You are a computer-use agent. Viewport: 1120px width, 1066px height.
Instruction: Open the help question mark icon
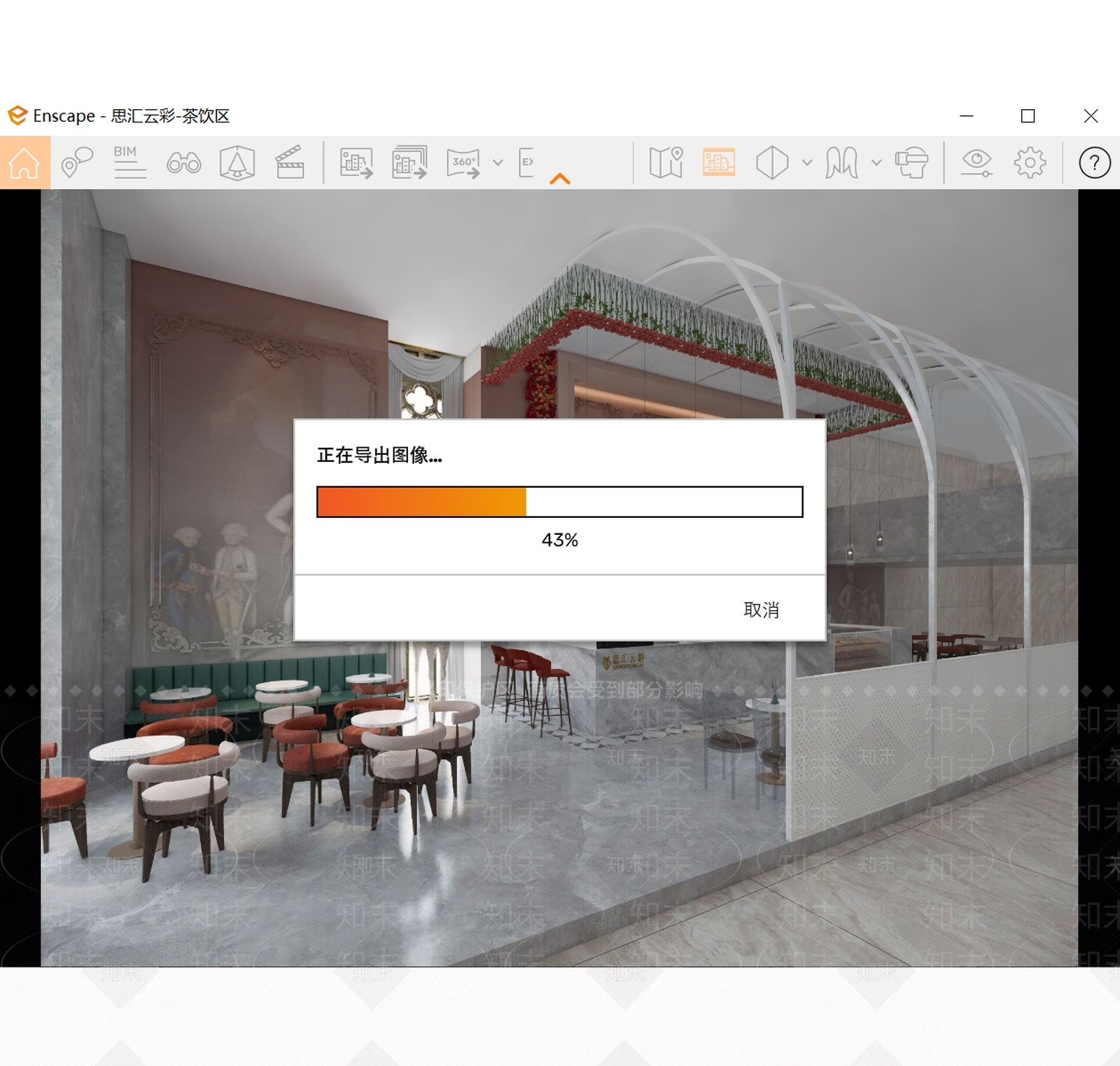point(1095,163)
